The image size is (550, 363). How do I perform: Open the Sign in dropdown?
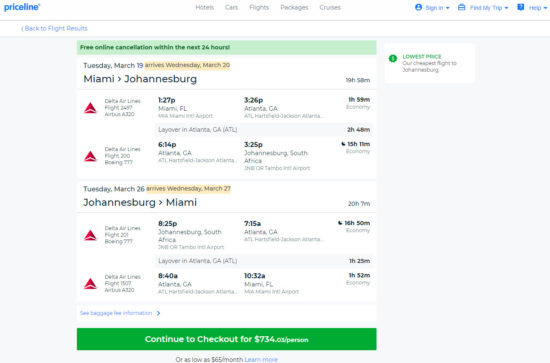[x=432, y=7]
